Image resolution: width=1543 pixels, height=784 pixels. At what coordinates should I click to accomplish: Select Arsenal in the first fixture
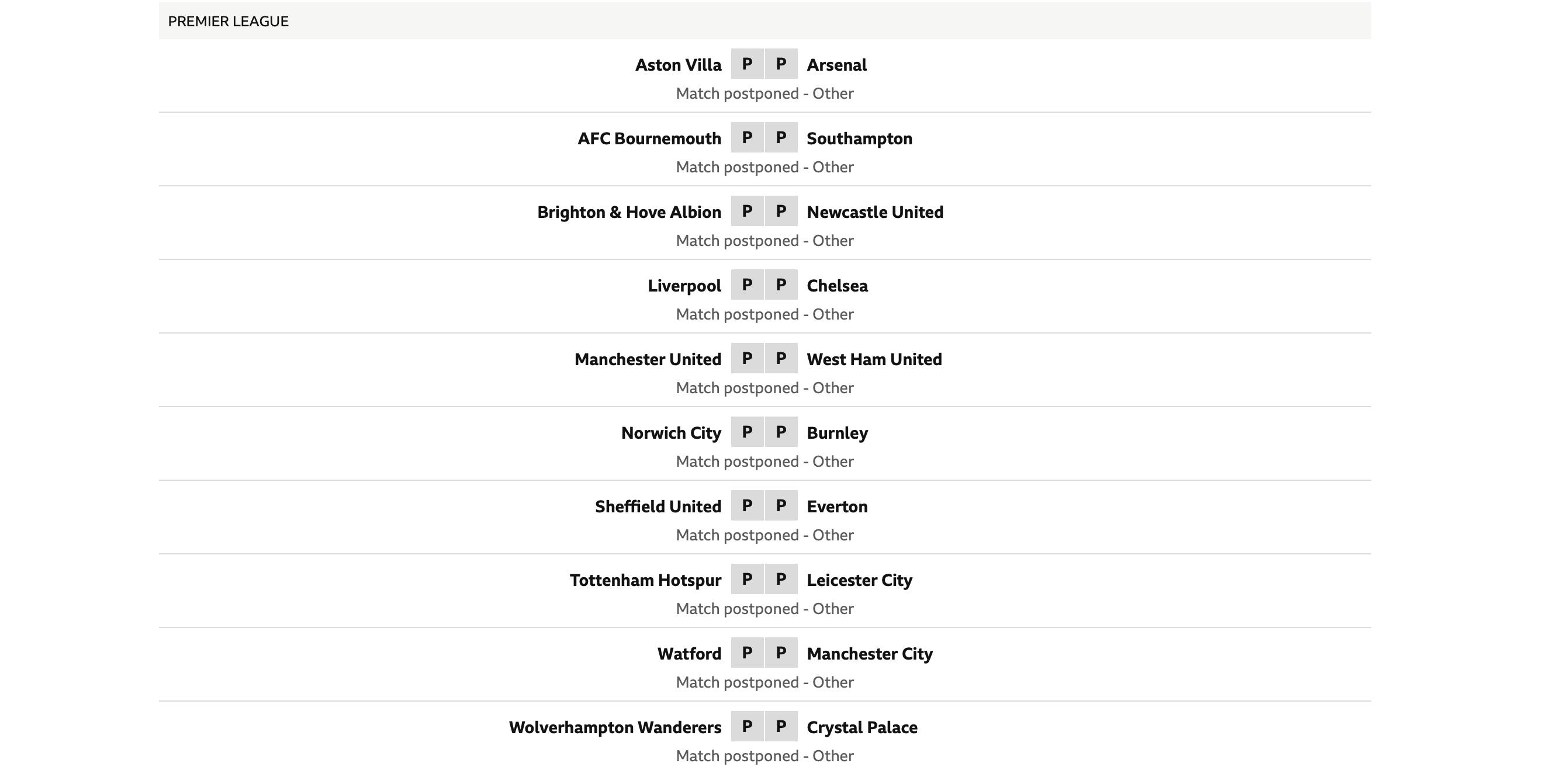(836, 65)
